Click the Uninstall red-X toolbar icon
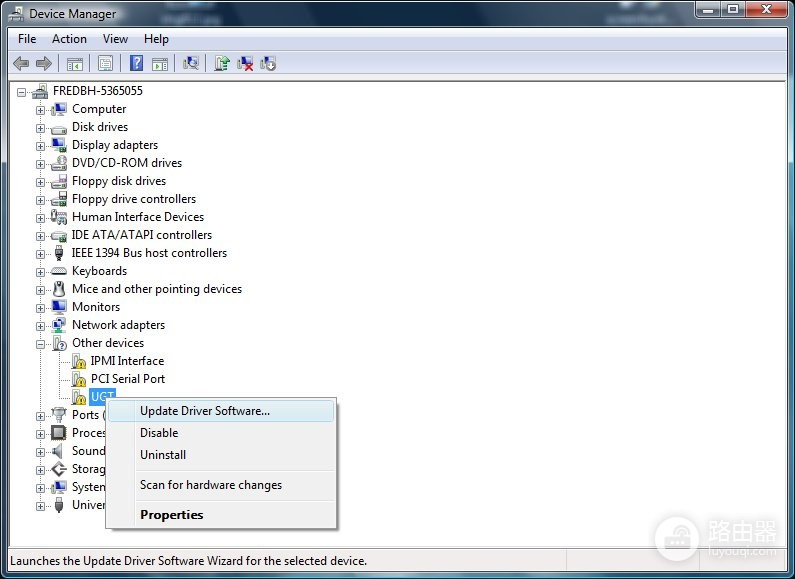Screen dimensions: 795x579 245,63
